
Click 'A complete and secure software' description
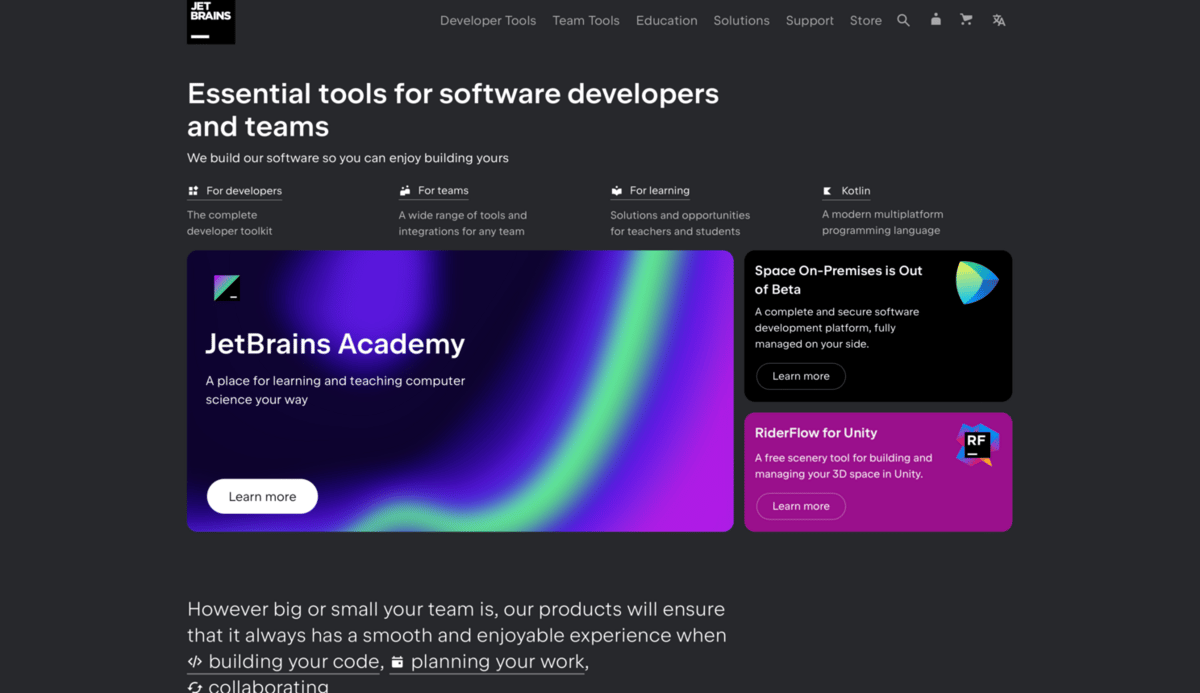pos(837,328)
